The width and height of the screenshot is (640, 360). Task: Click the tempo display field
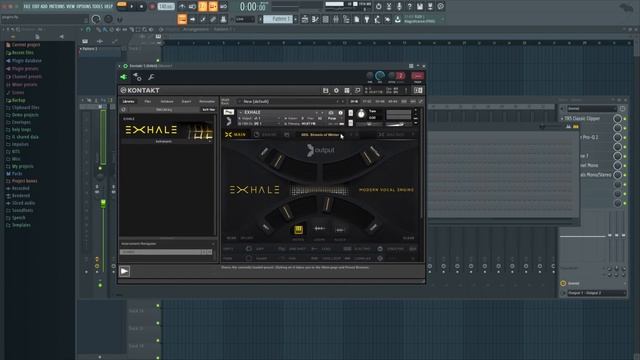167,7
